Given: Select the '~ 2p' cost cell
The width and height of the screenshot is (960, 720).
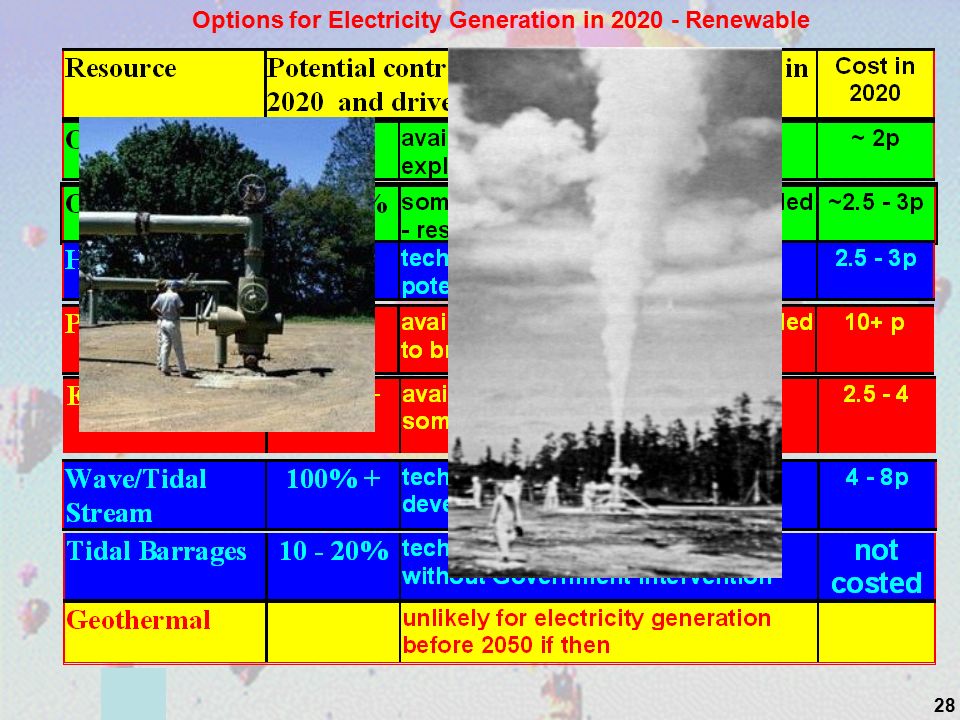Looking at the screenshot, I should click(875, 151).
